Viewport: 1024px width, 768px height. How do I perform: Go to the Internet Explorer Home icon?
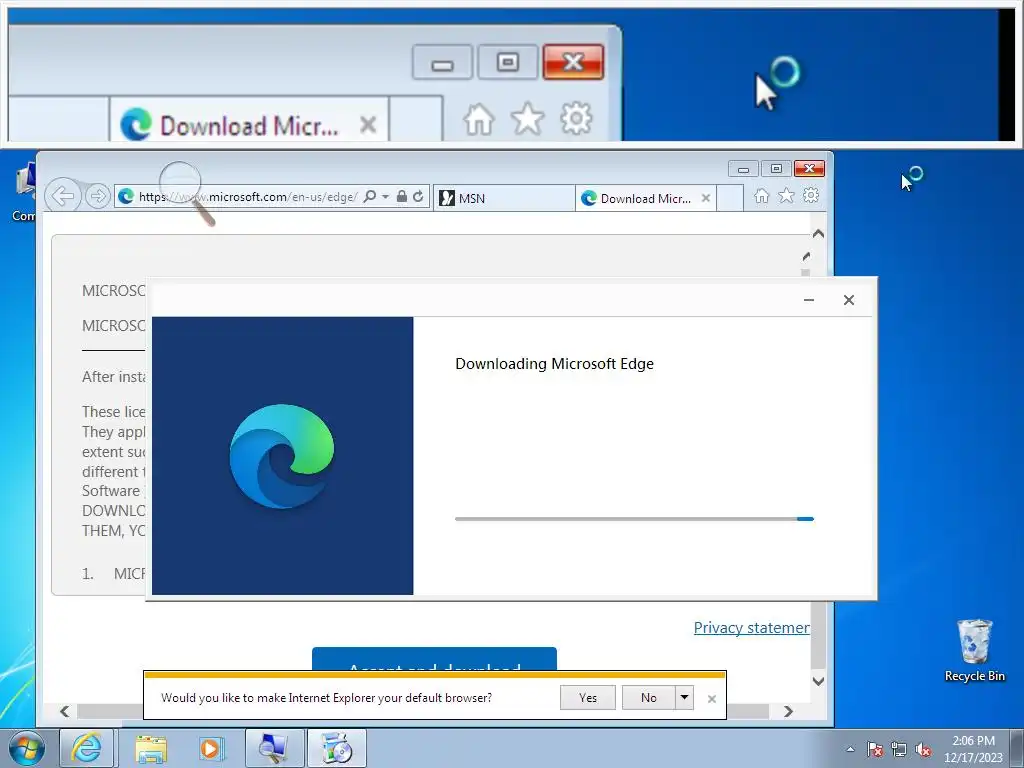click(761, 196)
